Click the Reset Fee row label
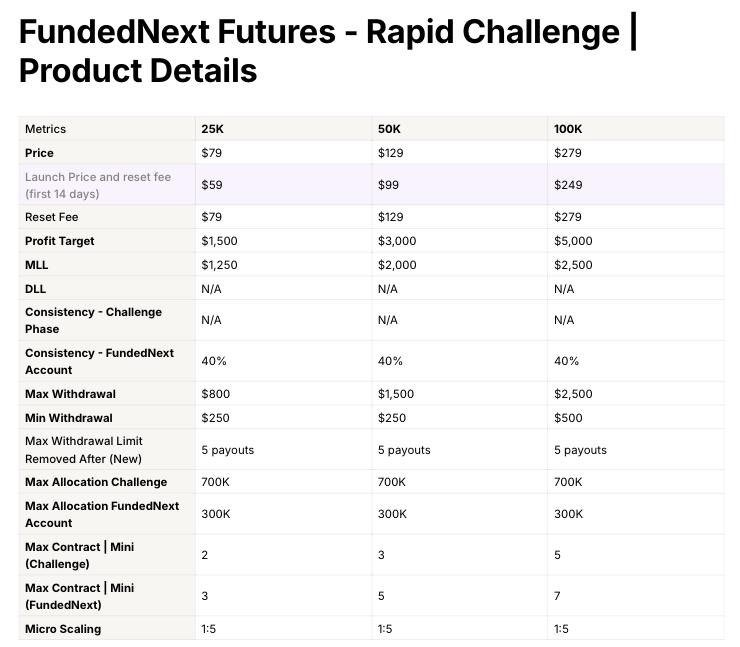The image size is (740, 647). click(x=51, y=217)
